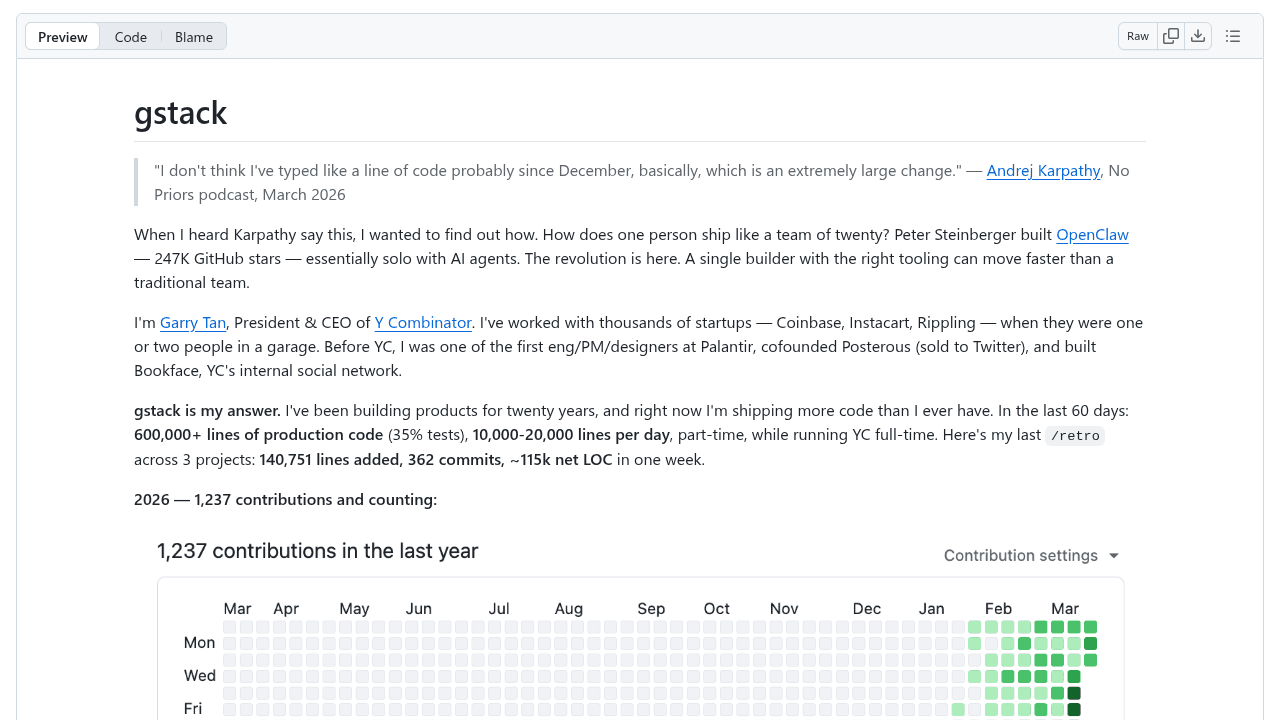This screenshot has width=1280, height=720.
Task: Open the document outline icon
Action: [1233, 36]
